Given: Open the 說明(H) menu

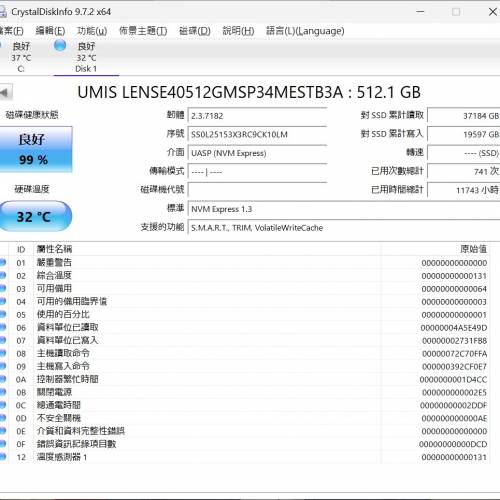Looking at the screenshot, I should click(238, 31).
